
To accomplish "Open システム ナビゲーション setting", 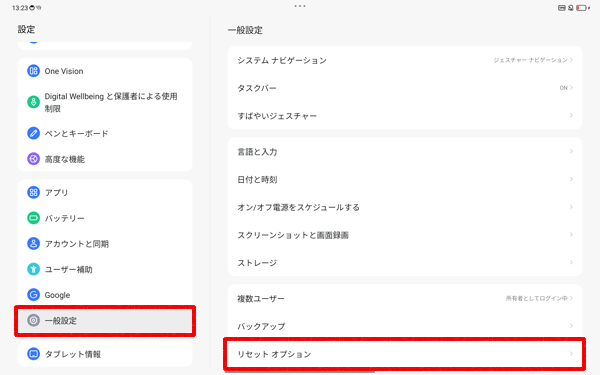I will click(x=405, y=60).
